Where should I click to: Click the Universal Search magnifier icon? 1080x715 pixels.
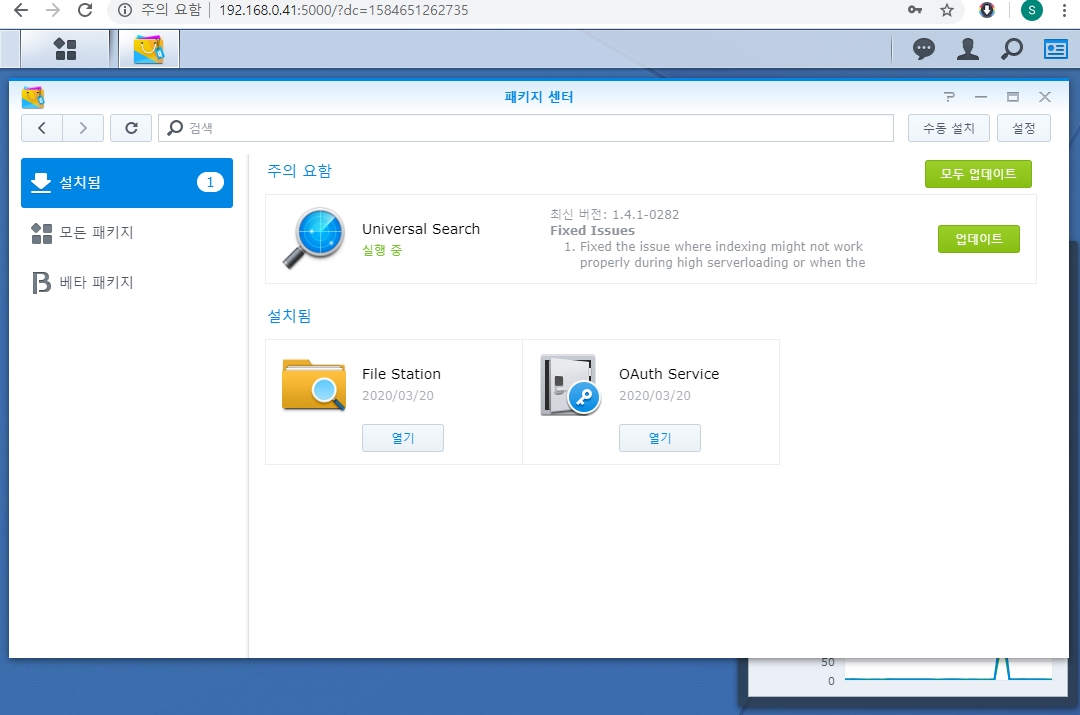click(313, 238)
